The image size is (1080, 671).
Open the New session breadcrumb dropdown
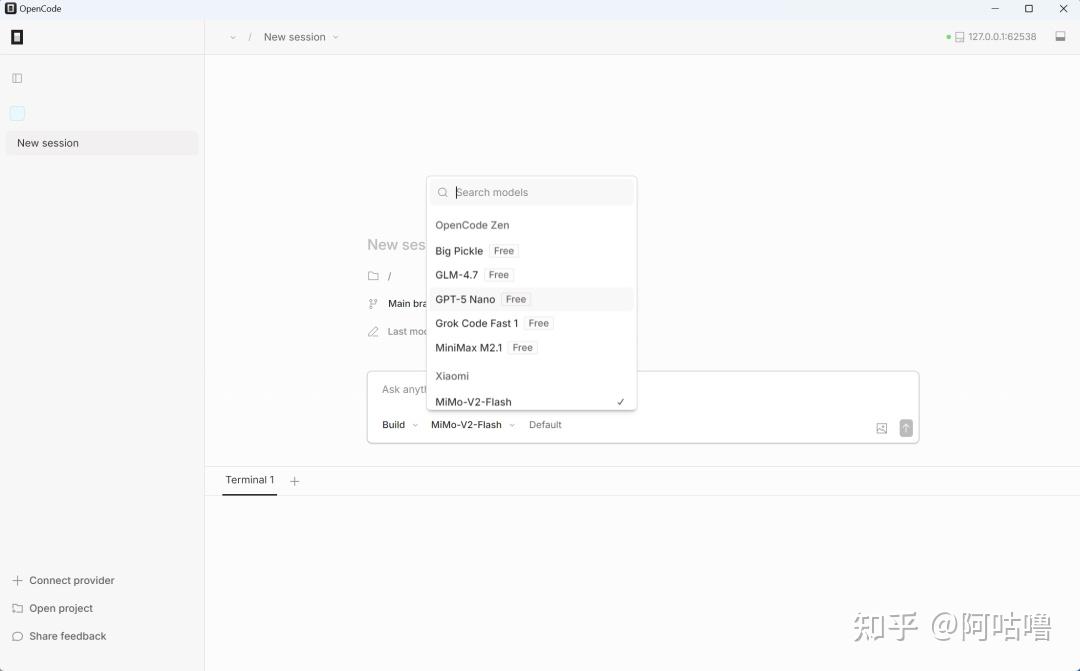301,37
